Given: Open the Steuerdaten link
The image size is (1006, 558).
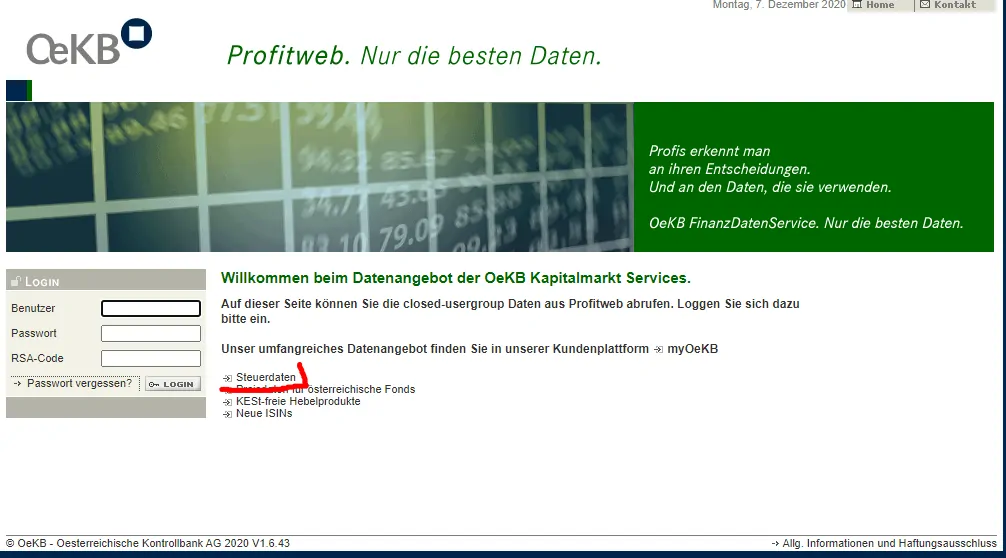Looking at the screenshot, I should coord(266,377).
